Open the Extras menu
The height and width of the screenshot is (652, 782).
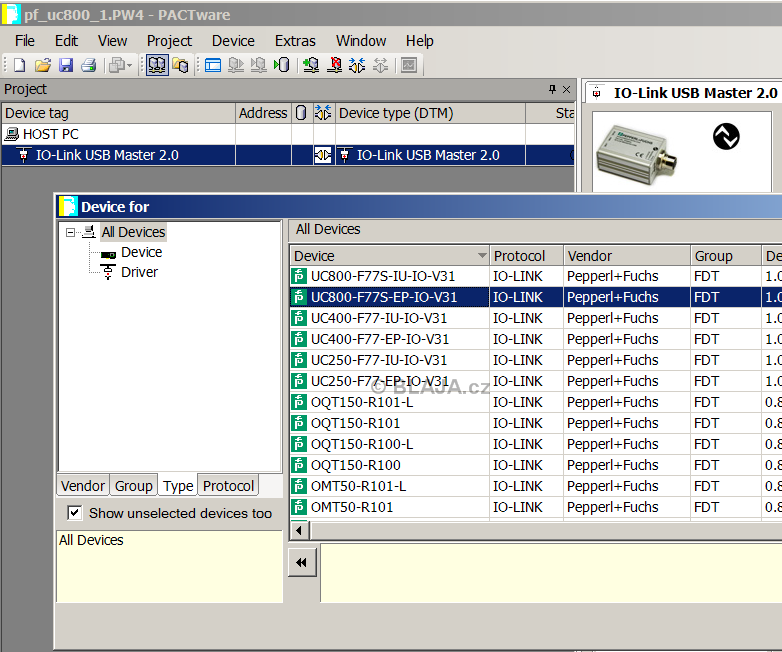pyautogui.click(x=295, y=40)
